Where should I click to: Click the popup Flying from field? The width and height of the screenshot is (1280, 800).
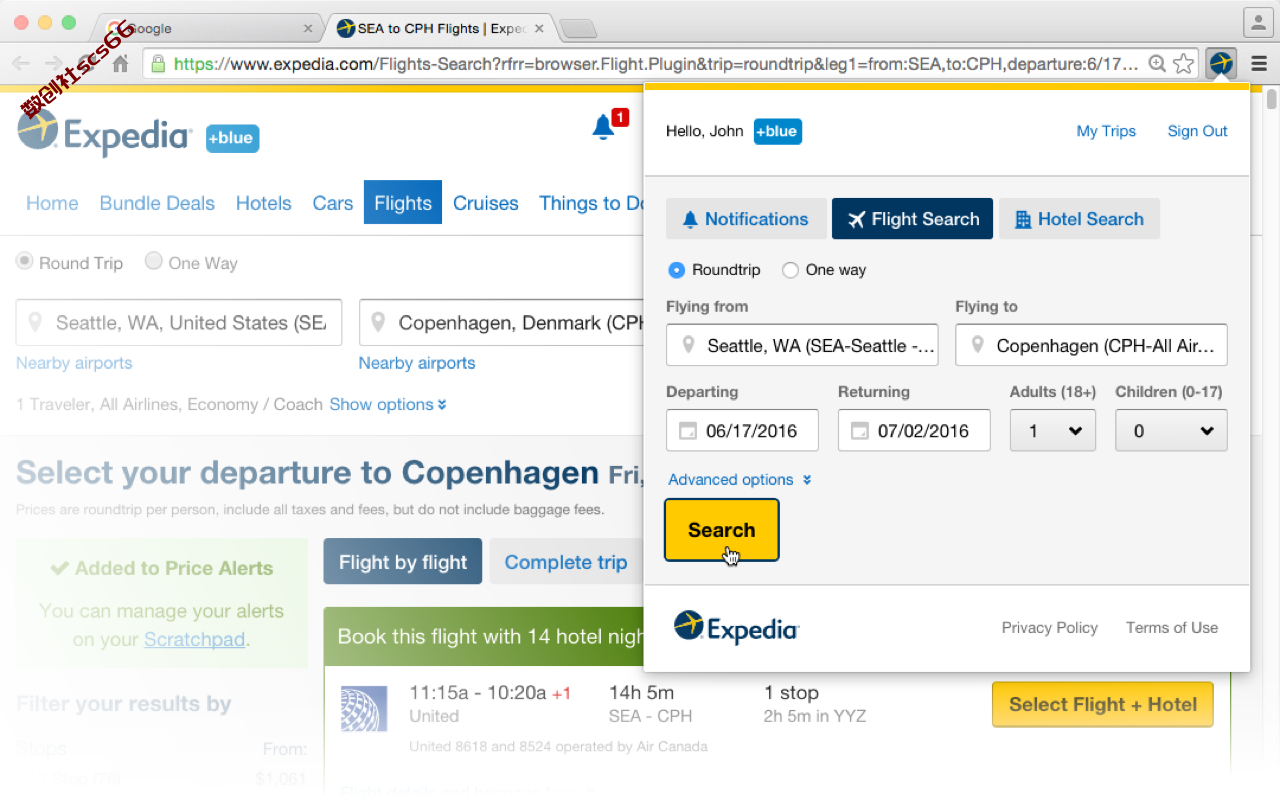[802, 345]
